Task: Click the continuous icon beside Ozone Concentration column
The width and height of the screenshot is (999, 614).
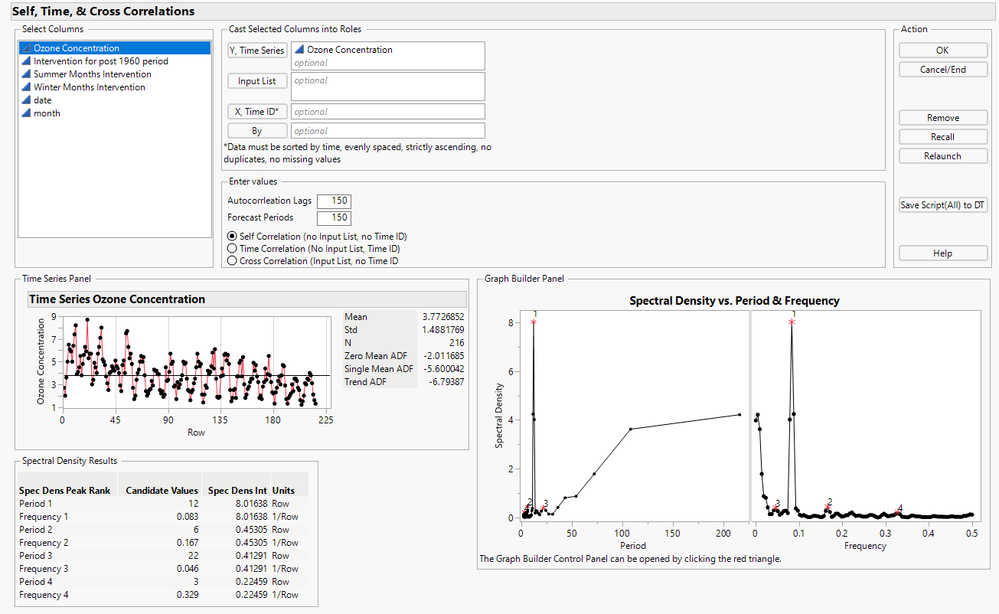Action: click(27, 48)
